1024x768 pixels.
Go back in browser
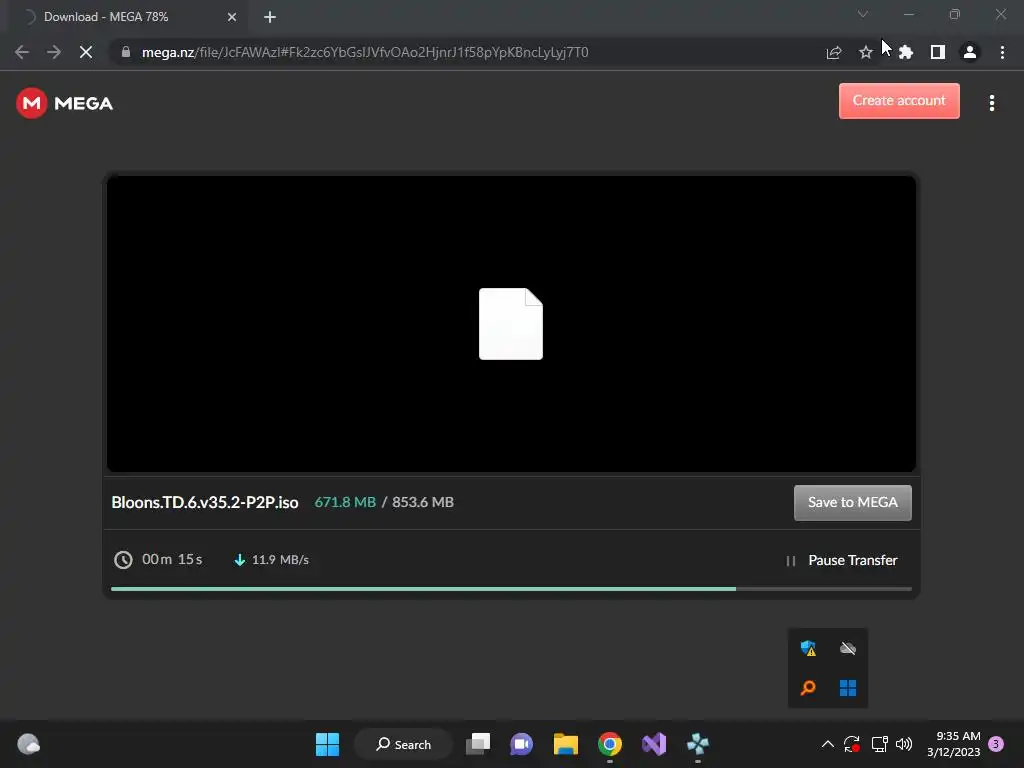click(x=22, y=52)
